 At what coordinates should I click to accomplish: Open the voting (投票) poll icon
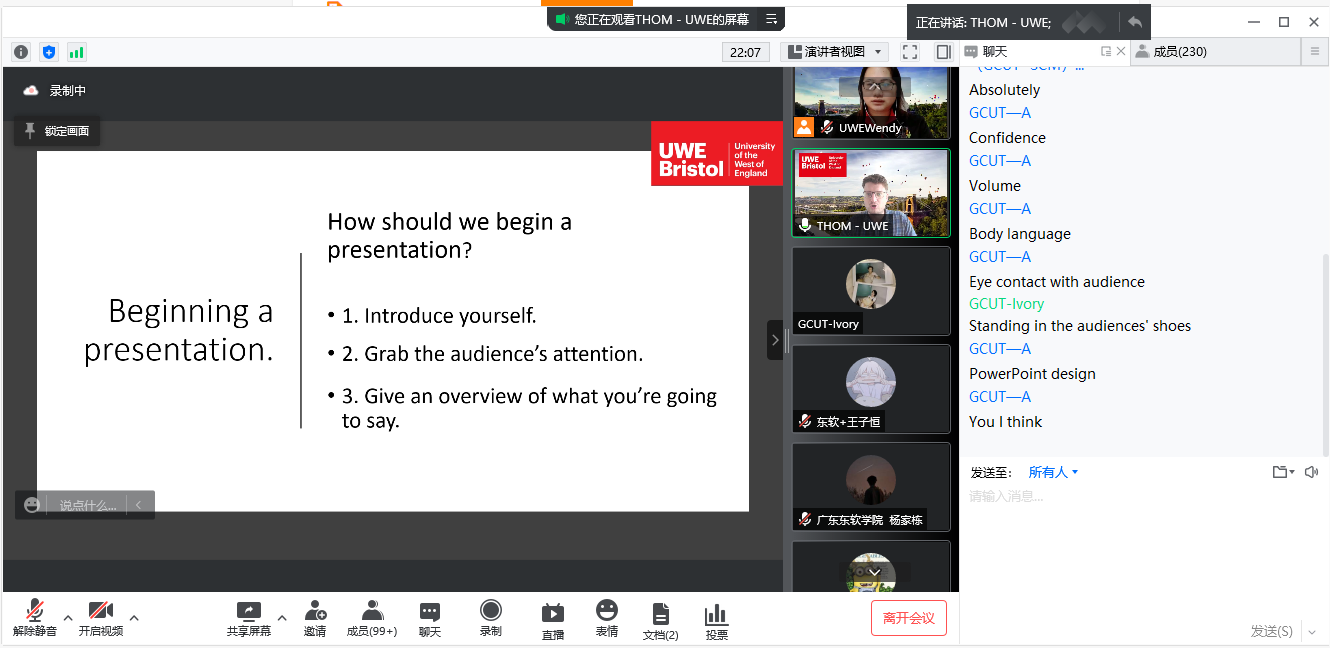(x=716, y=618)
